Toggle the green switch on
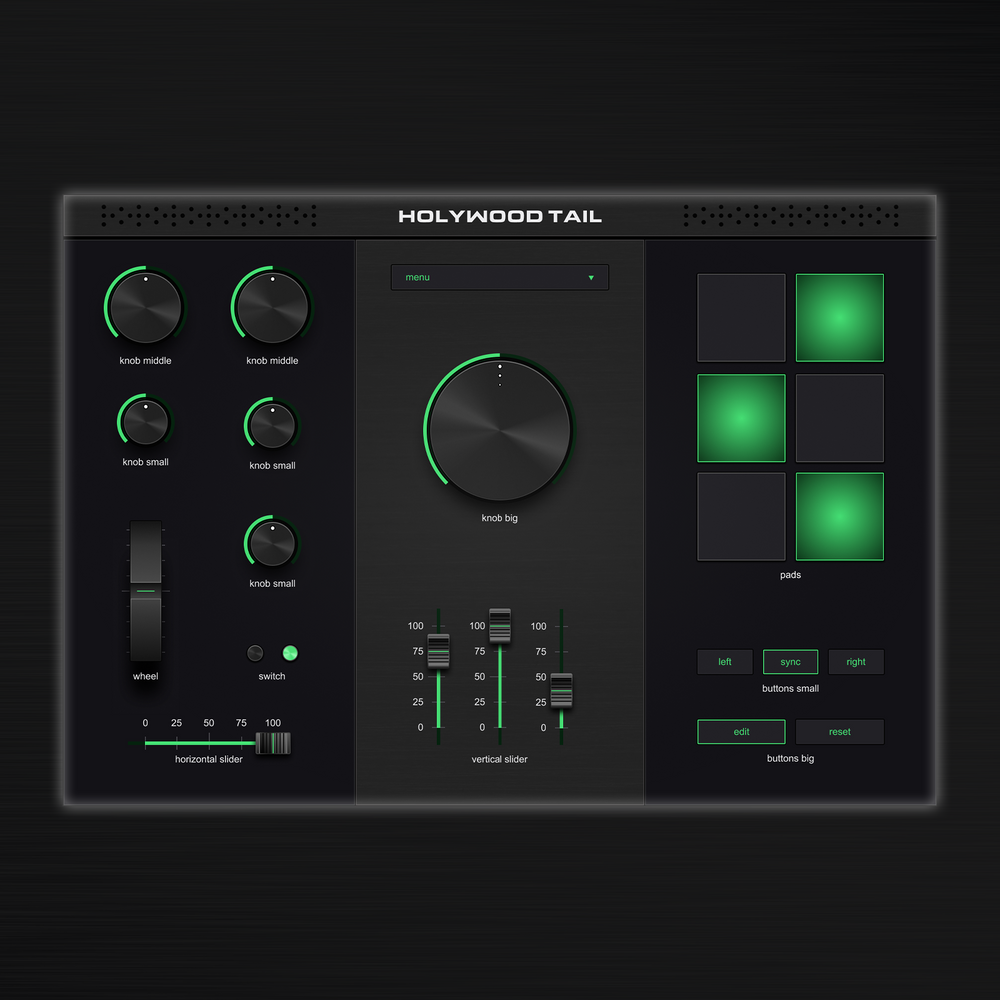The height and width of the screenshot is (1000, 1000). 289,652
